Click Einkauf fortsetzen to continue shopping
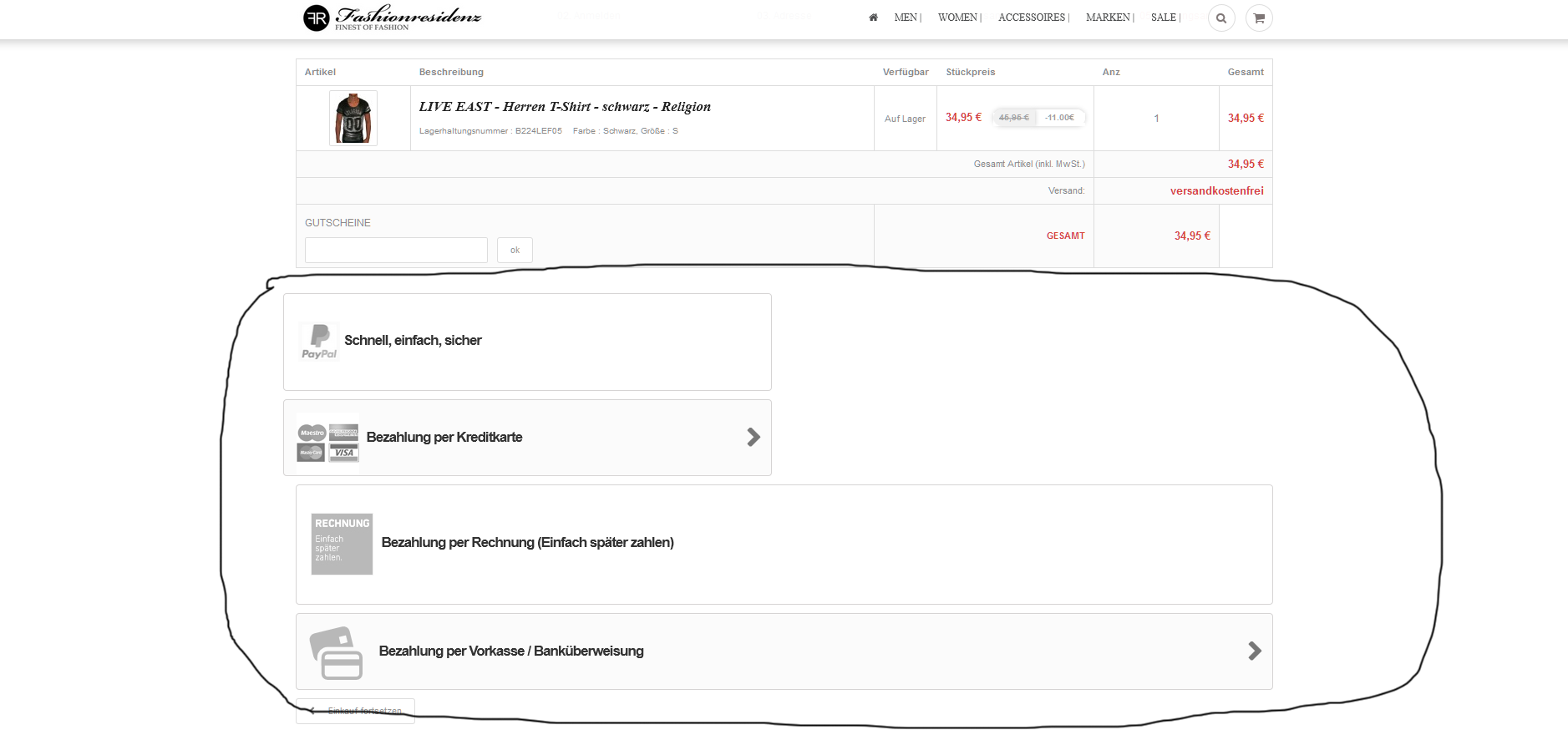The image size is (1568, 735). click(x=355, y=711)
